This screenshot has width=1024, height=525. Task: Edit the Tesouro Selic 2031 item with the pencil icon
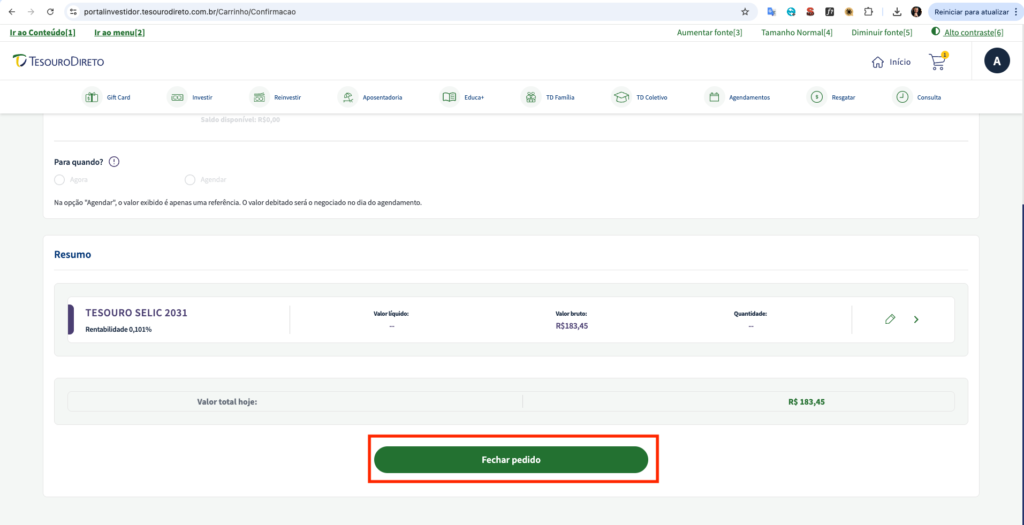(890, 319)
